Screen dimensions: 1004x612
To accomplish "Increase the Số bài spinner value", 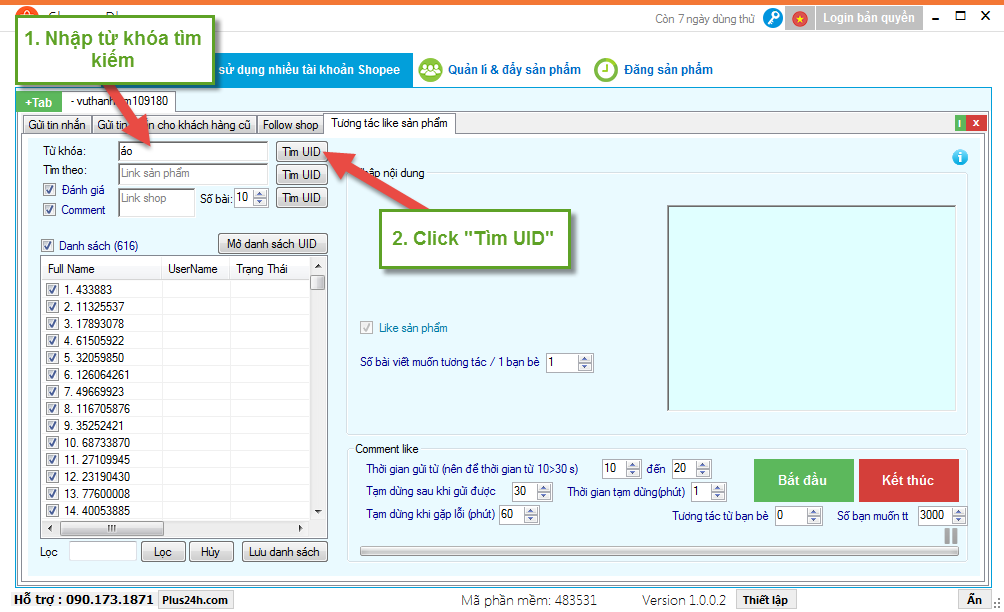I will 261,193.
